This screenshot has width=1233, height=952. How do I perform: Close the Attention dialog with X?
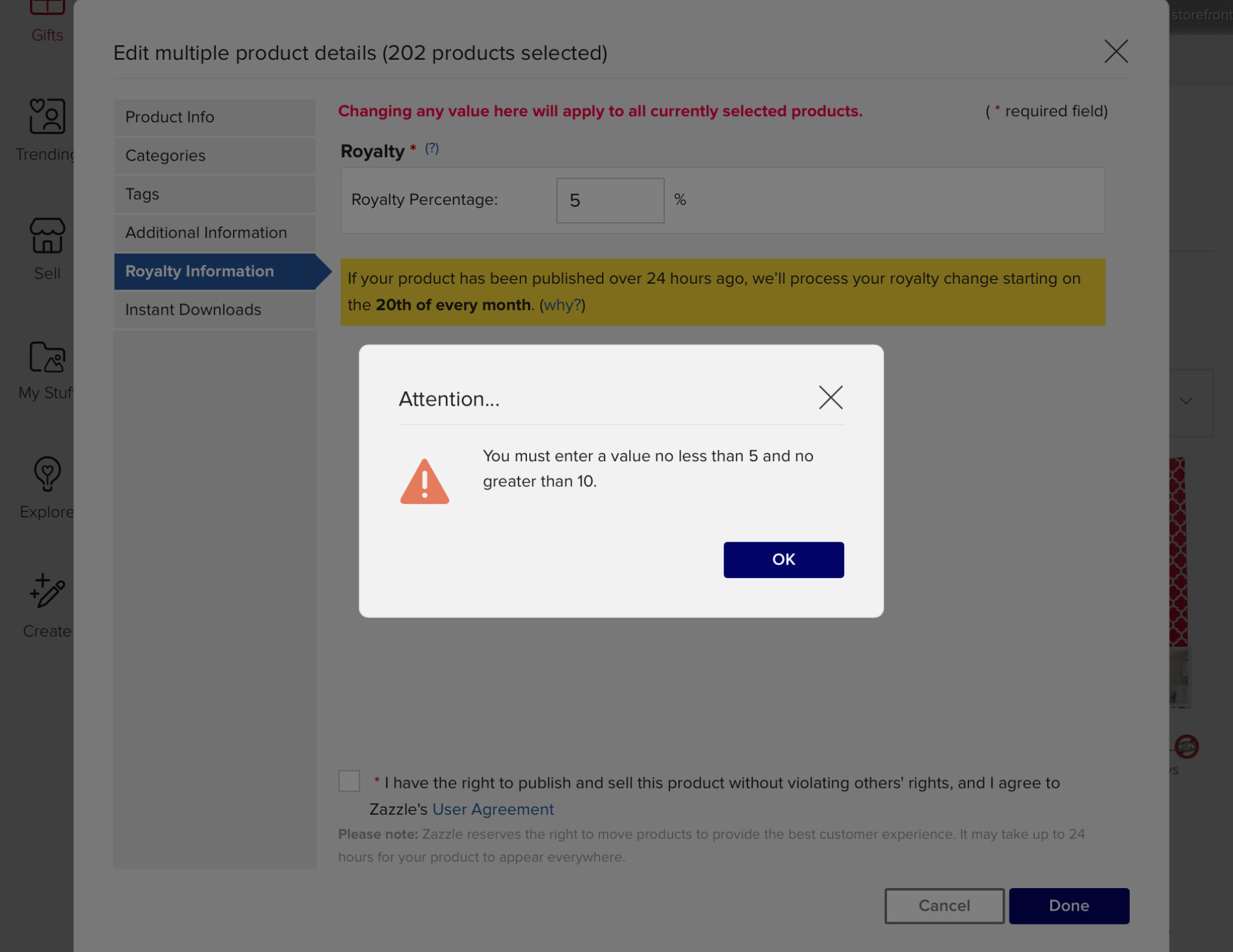click(x=830, y=397)
